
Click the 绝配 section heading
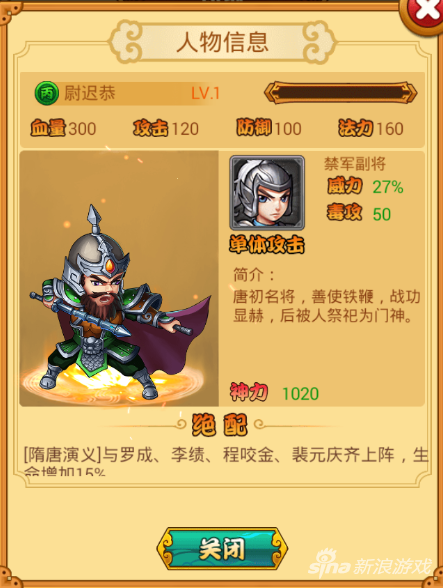point(220,425)
